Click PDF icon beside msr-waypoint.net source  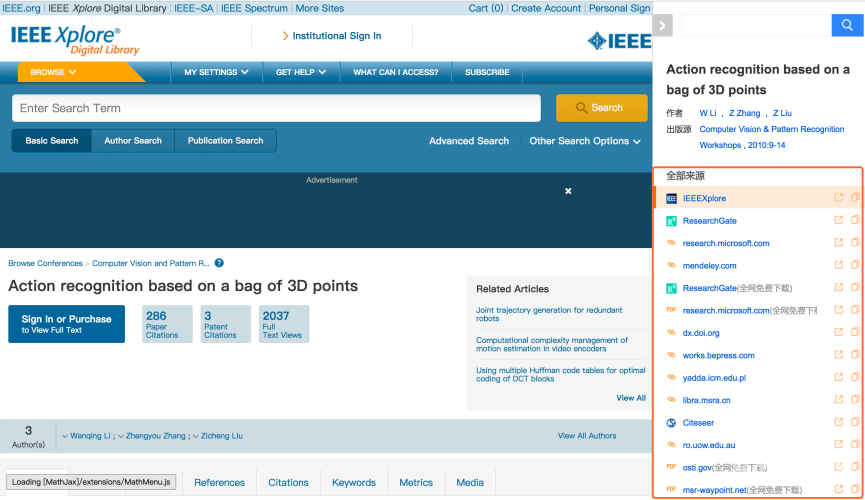[x=671, y=489]
